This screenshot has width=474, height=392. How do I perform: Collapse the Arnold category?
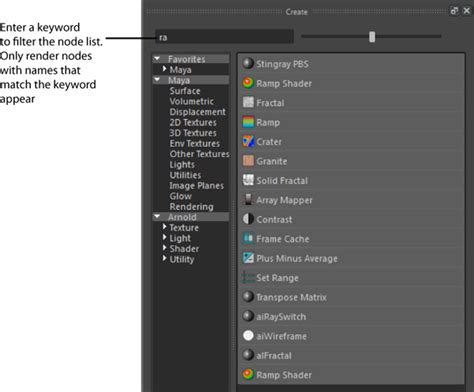point(157,216)
